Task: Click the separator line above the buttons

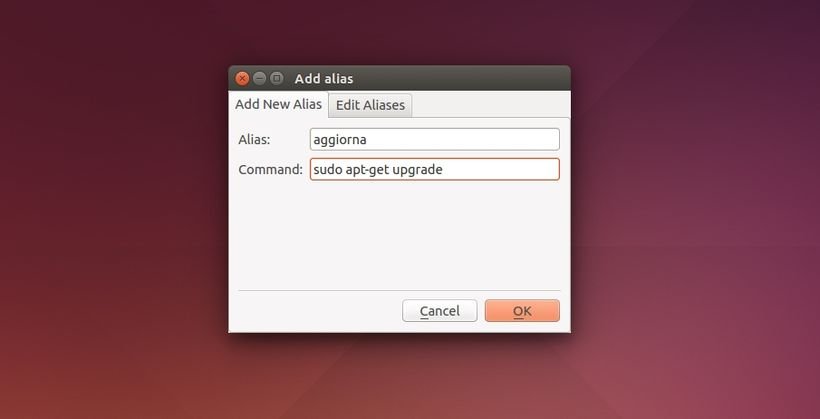Action: pyautogui.click(x=399, y=290)
